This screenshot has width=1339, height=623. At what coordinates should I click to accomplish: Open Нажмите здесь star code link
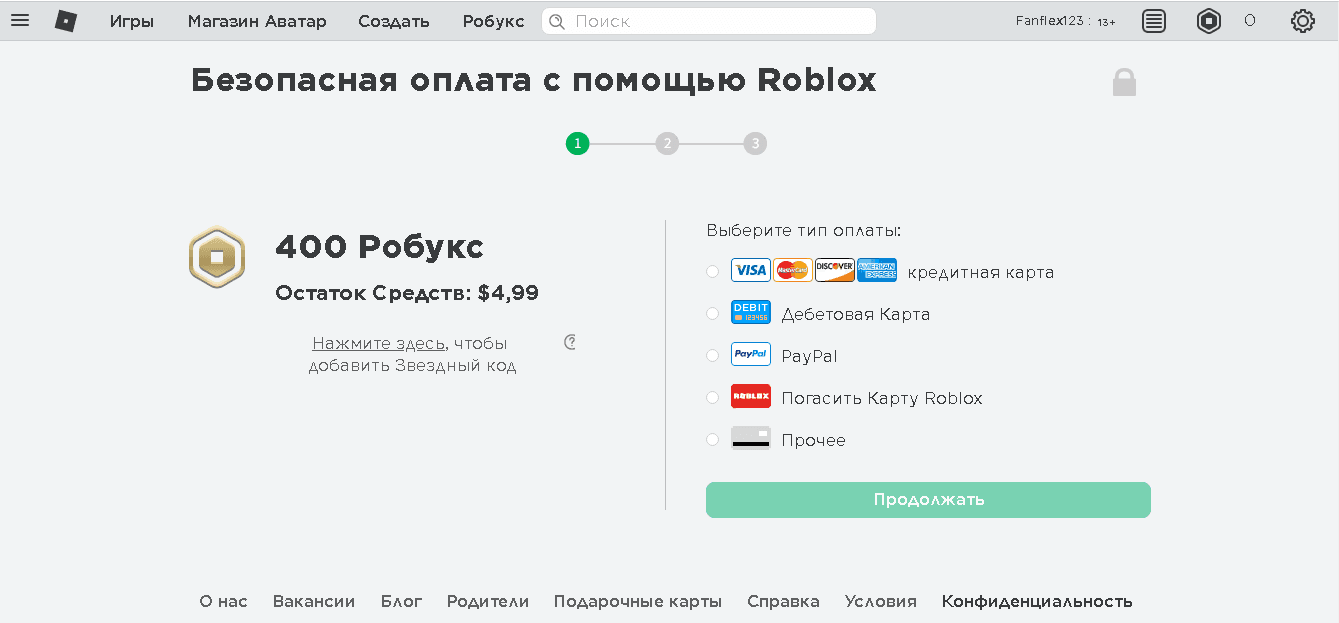(x=378, y=342)
